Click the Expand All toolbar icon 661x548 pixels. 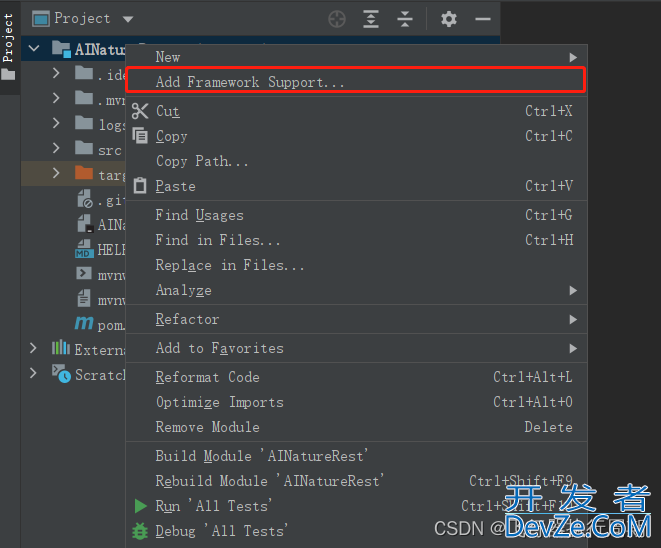[x=371, y=19]
